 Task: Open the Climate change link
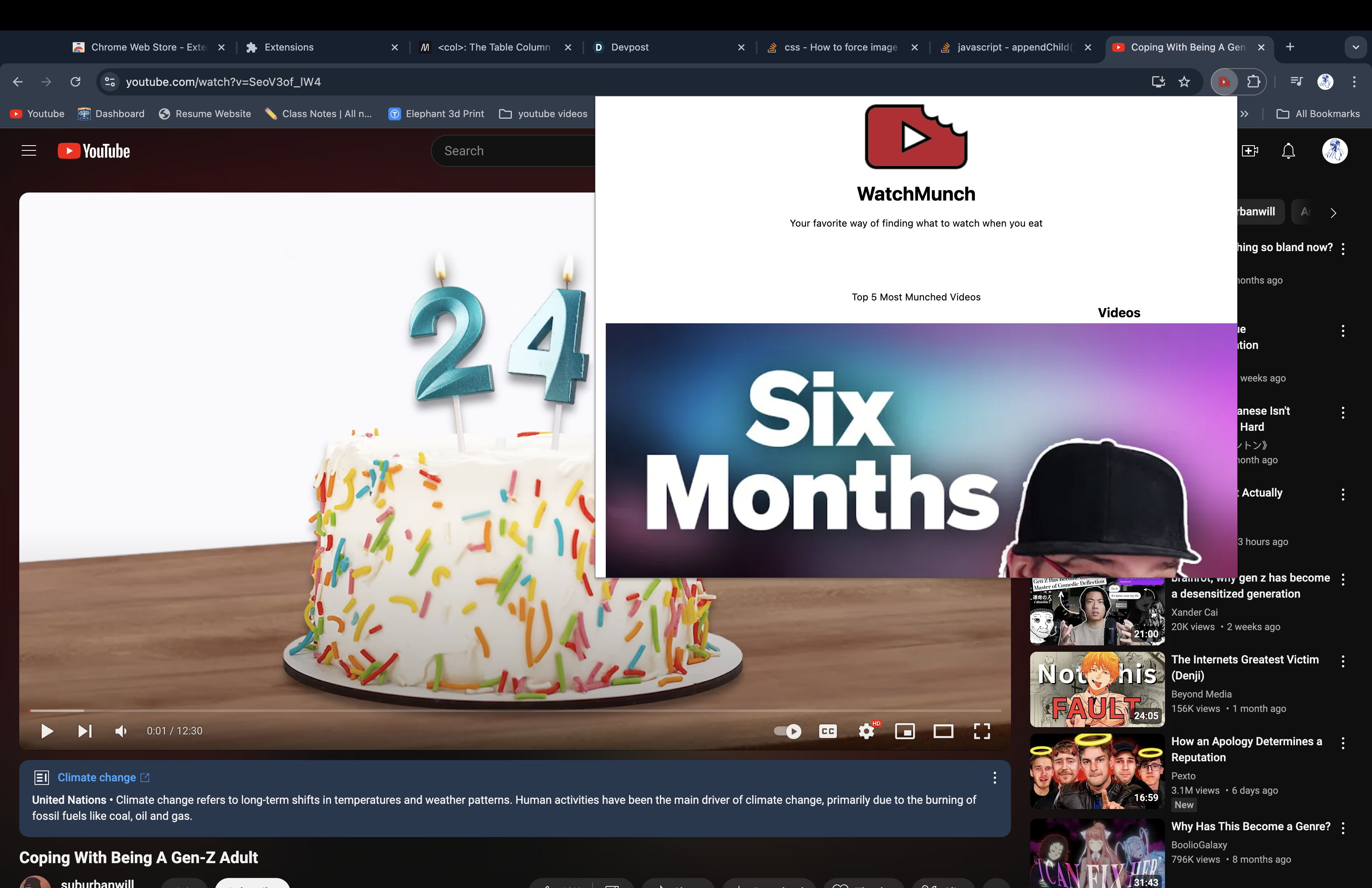pyautogui.click(x=97, y=777)
